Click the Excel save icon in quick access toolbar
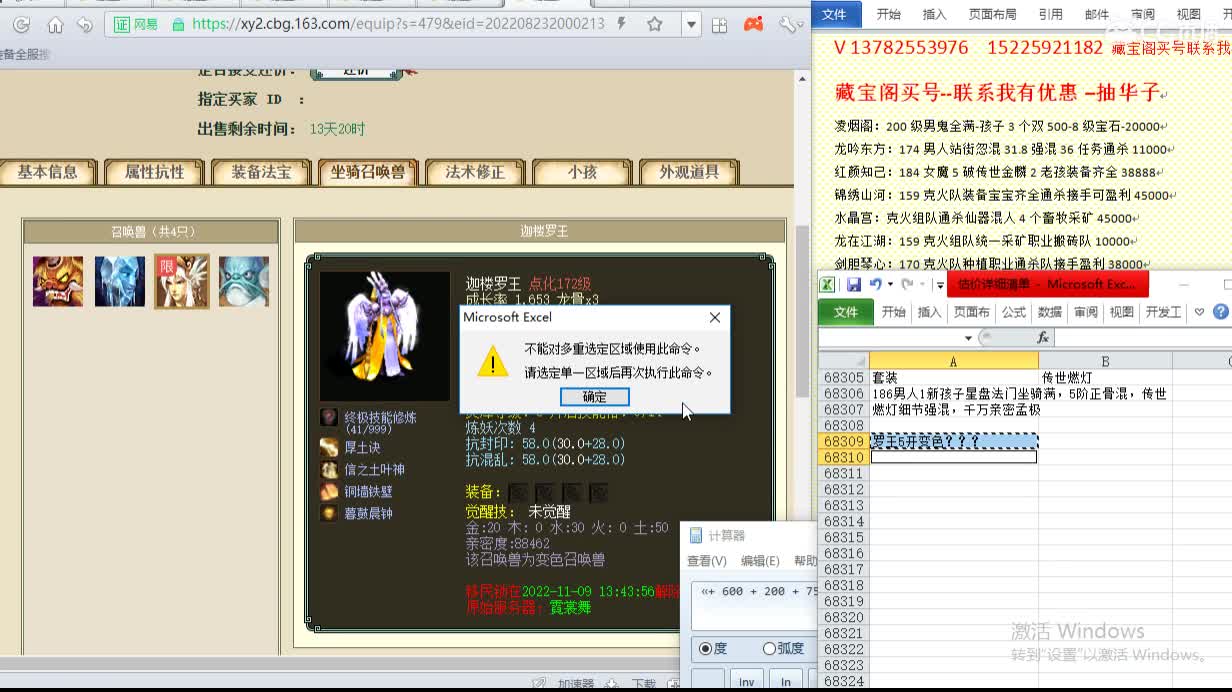The width and height of the screenshot is (1232, 692). click(x=854, y=284)
